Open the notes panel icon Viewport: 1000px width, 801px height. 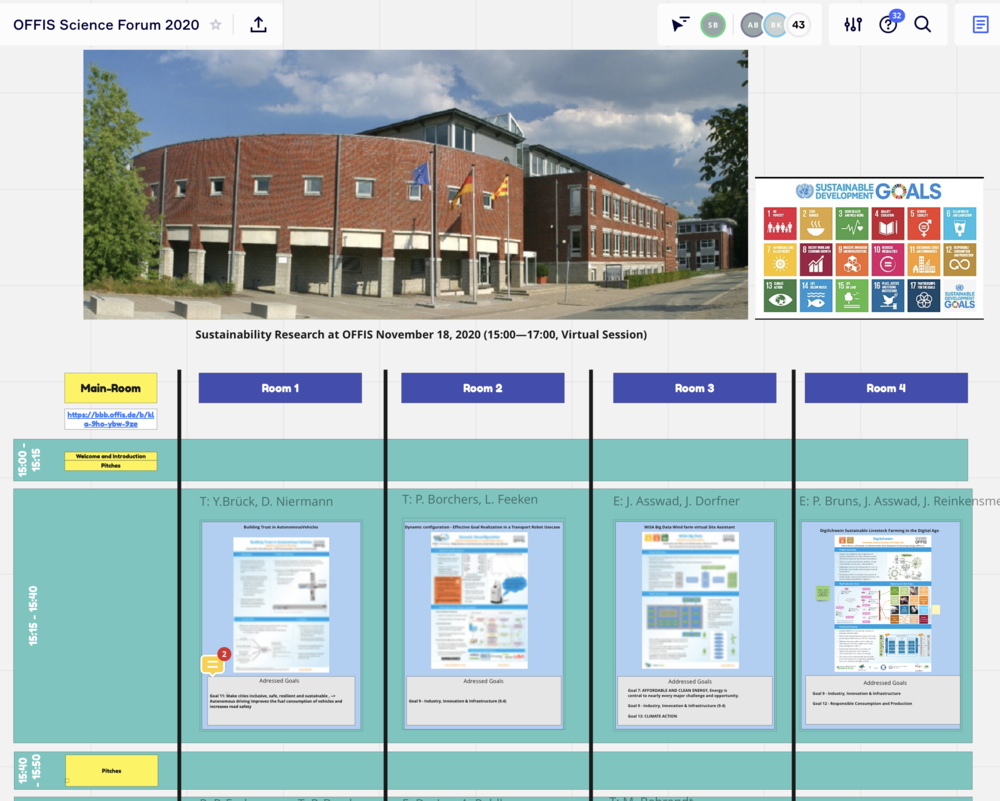tap(979, 25)
